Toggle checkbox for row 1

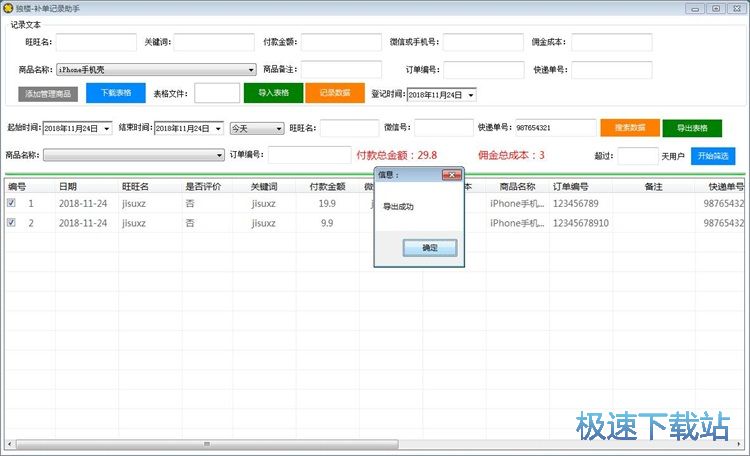coord(11,203)
